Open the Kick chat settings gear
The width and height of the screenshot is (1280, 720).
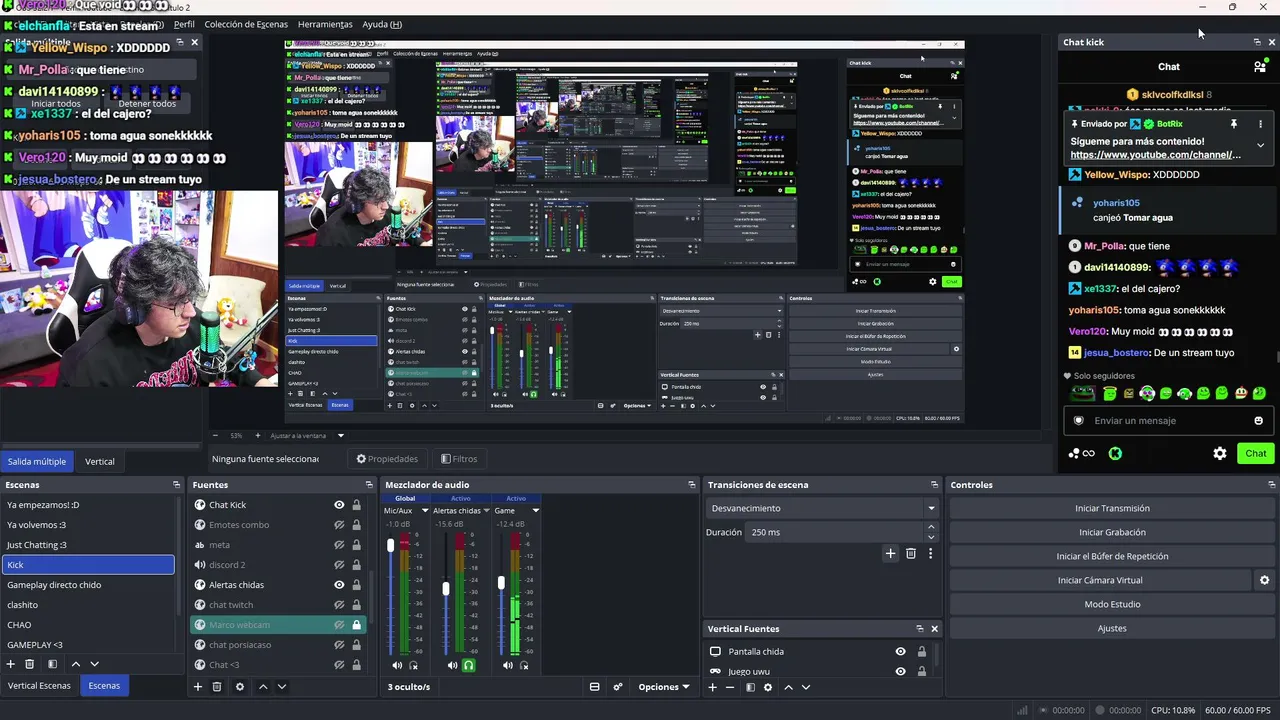[1220, 453]
